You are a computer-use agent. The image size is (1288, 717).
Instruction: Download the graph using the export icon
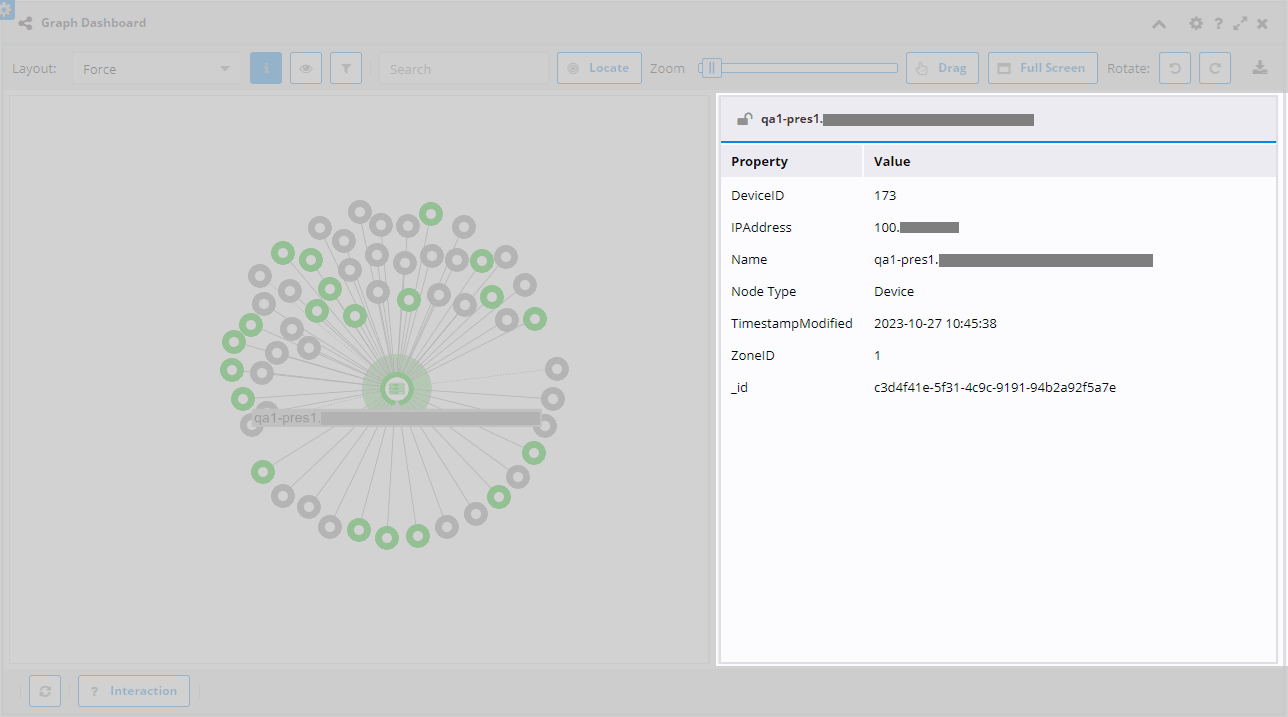1260,67
